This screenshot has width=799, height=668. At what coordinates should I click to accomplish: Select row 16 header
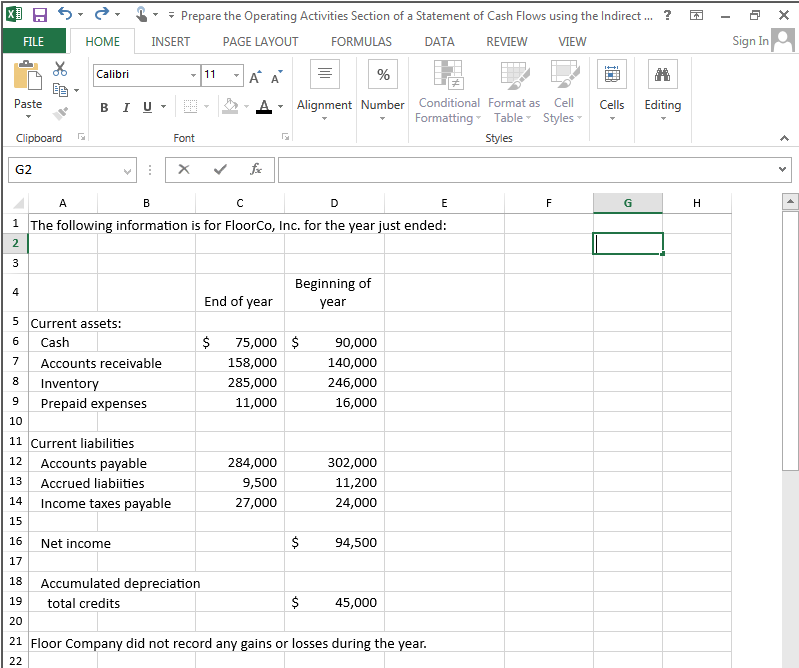click(15, 541)
